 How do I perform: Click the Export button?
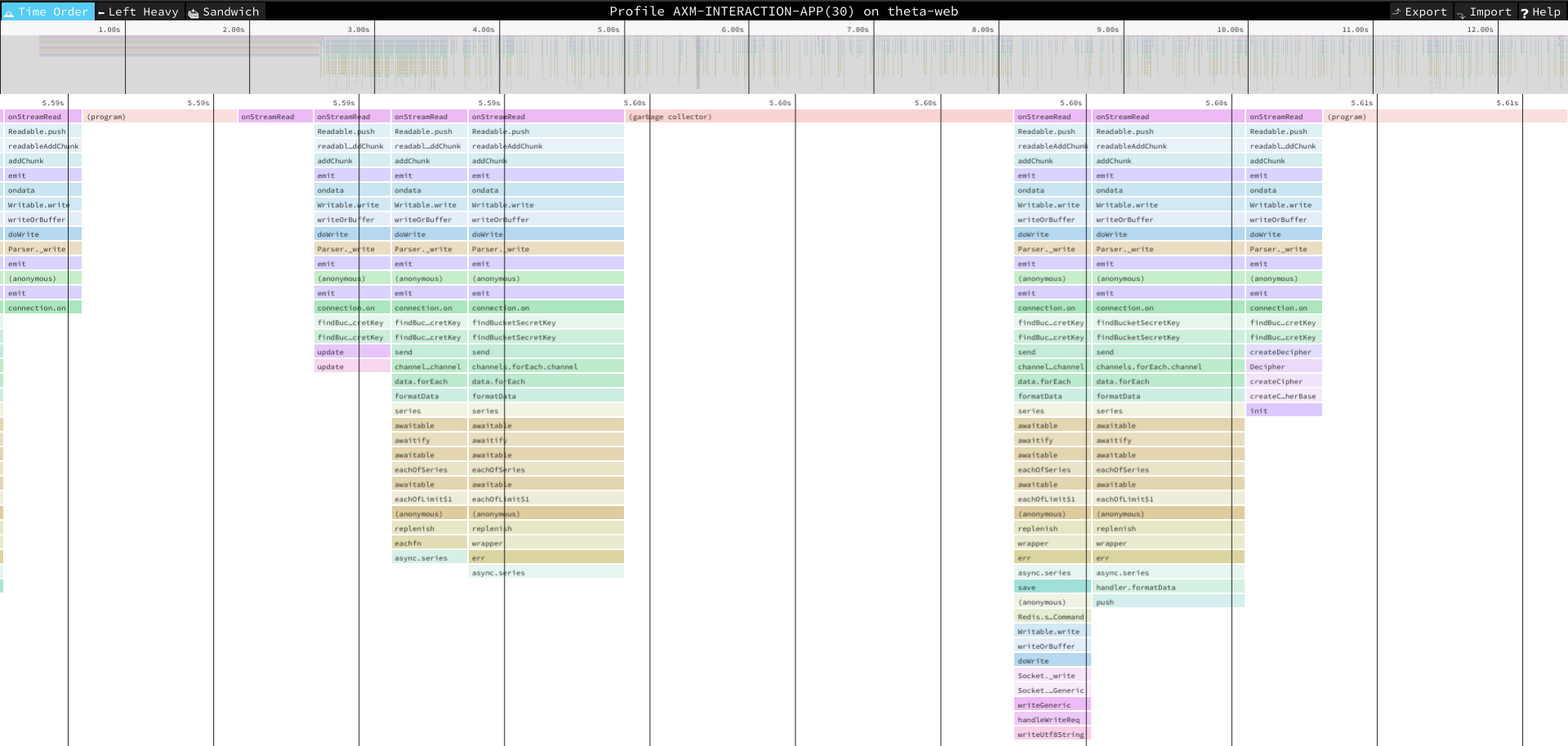(1420, 11)
